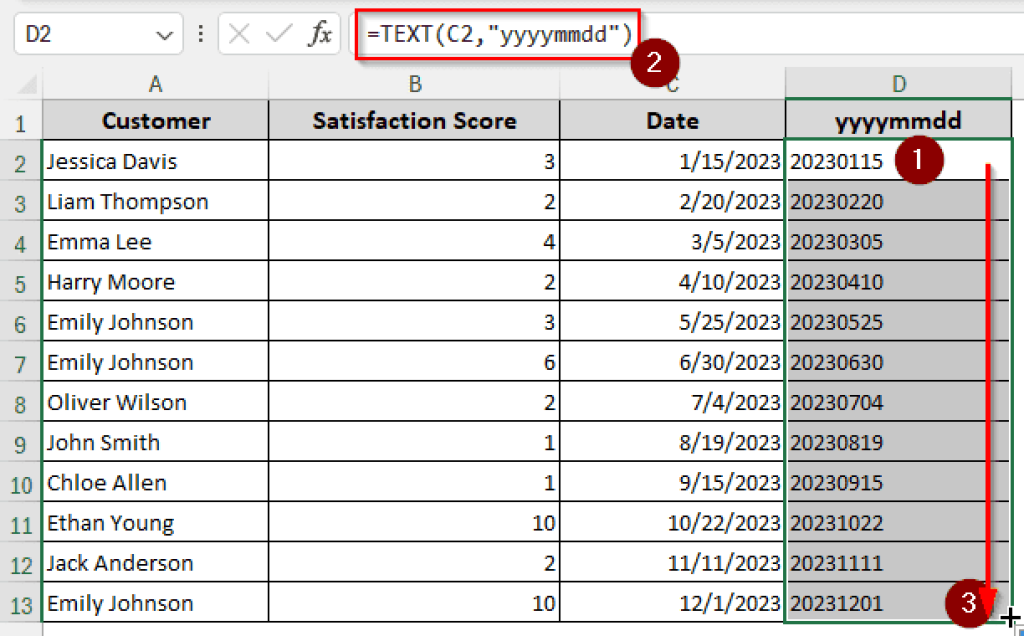Select column header A
This screenshot has height=636, width=1024.
[155, 82]
